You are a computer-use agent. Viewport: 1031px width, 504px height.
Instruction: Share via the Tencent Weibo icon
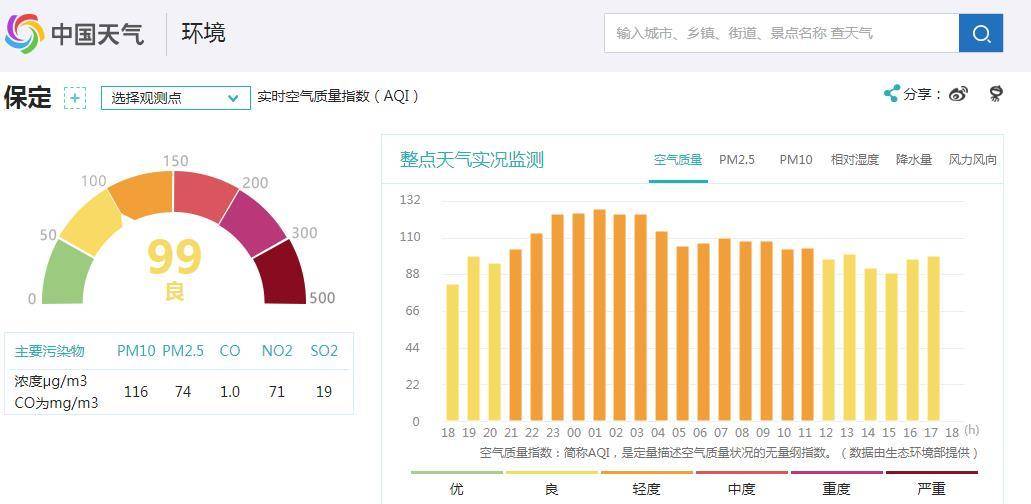tap(996, 94)
